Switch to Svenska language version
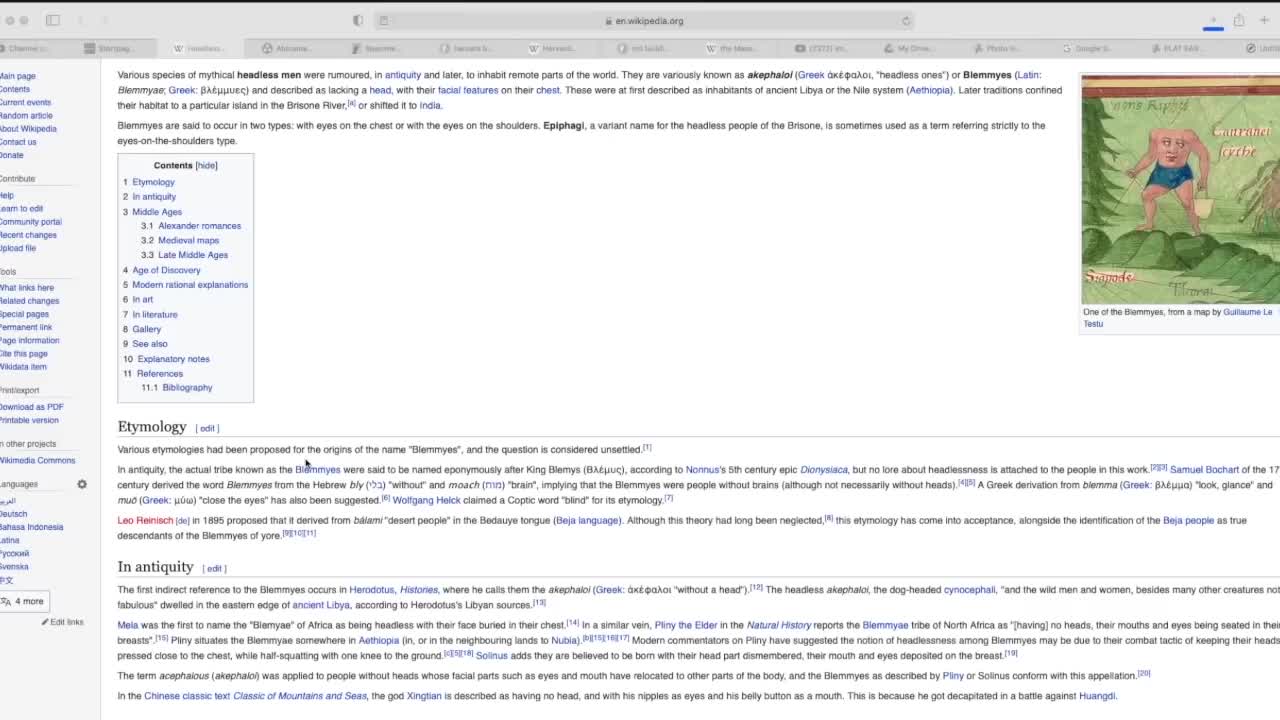Viewport: 1280px width, 720px height. point(14,567)
